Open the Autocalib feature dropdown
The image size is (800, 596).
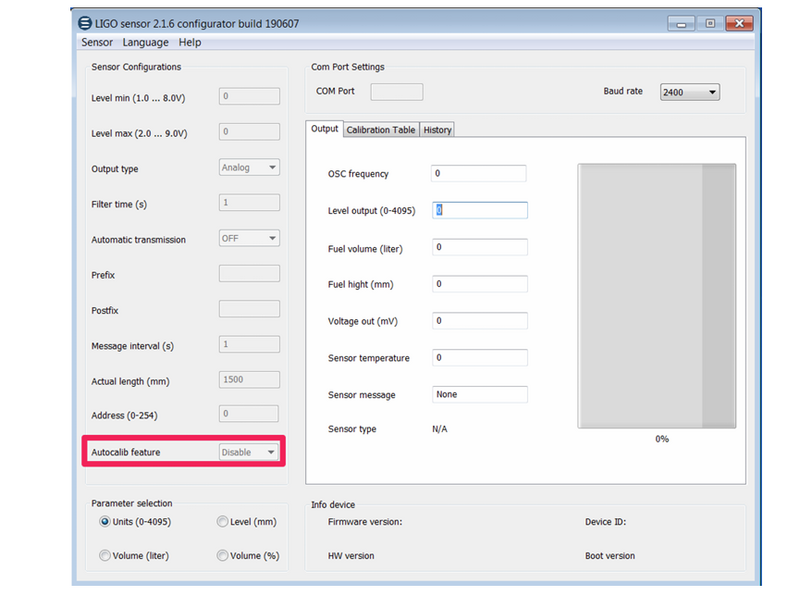(248, 452)
